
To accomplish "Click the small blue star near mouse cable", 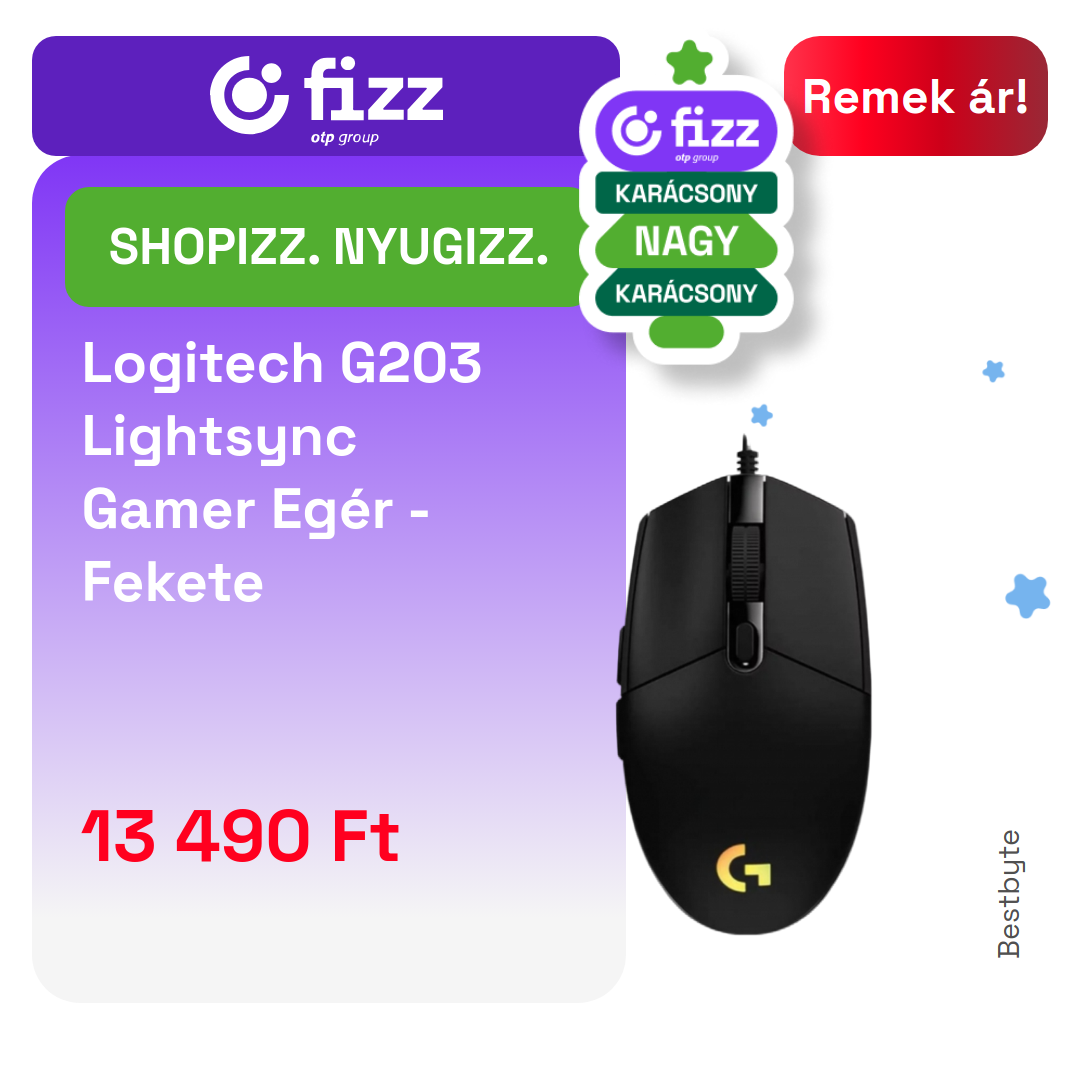I will coord(761,415).
